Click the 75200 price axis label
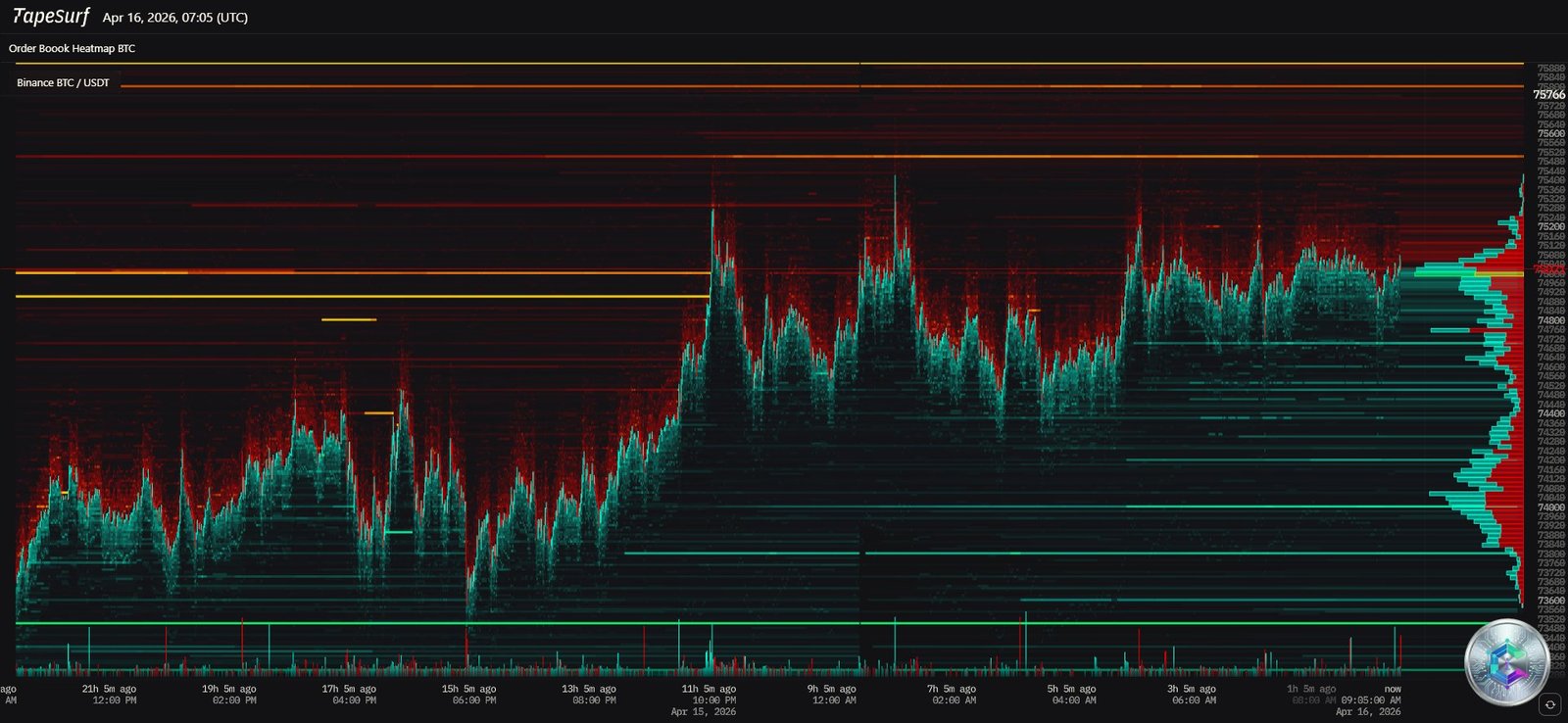 [x=1551, y=226]
